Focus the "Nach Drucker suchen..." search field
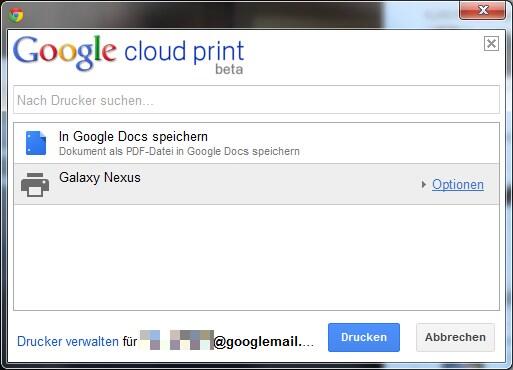This screenshot has height=370, width=513. (256, 100)
